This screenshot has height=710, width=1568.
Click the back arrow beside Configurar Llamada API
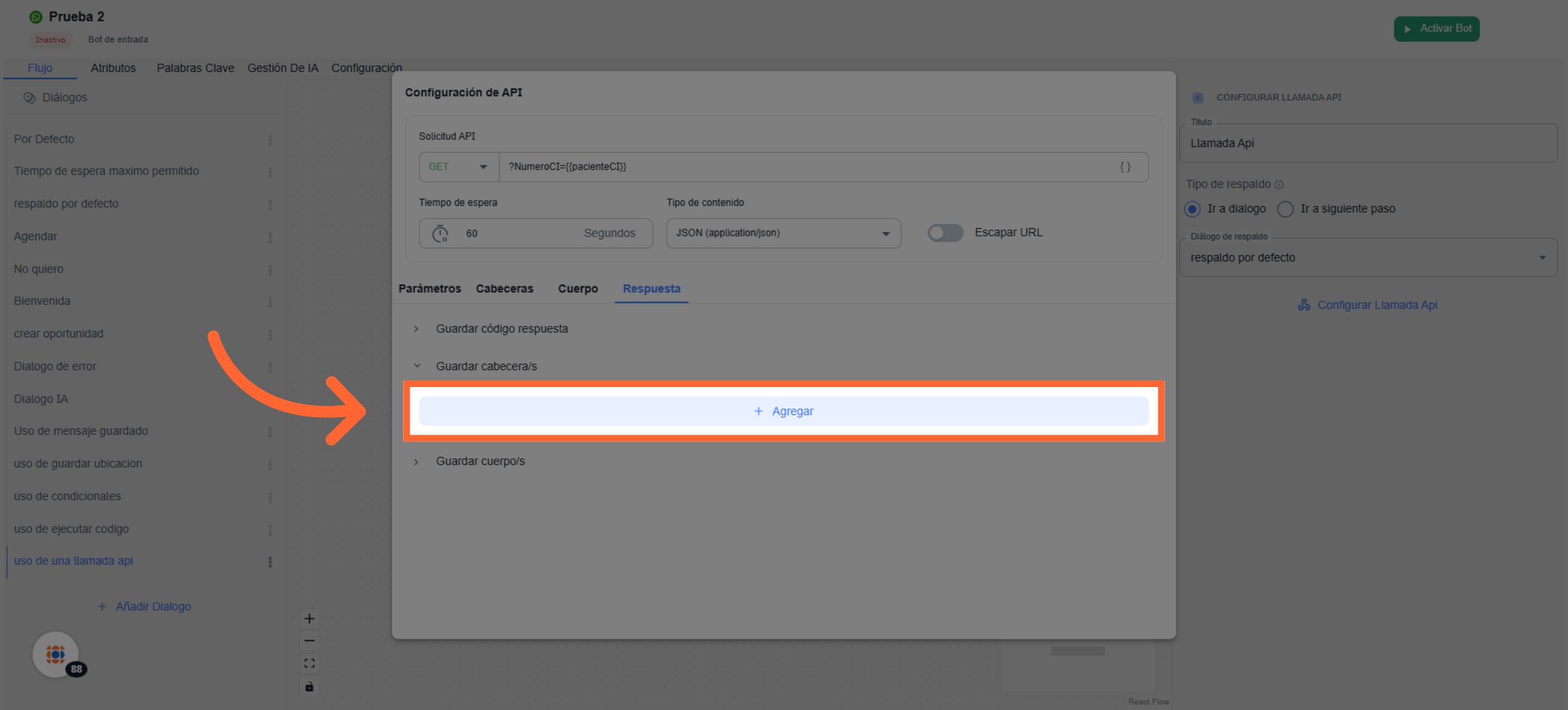[1198, 97]
